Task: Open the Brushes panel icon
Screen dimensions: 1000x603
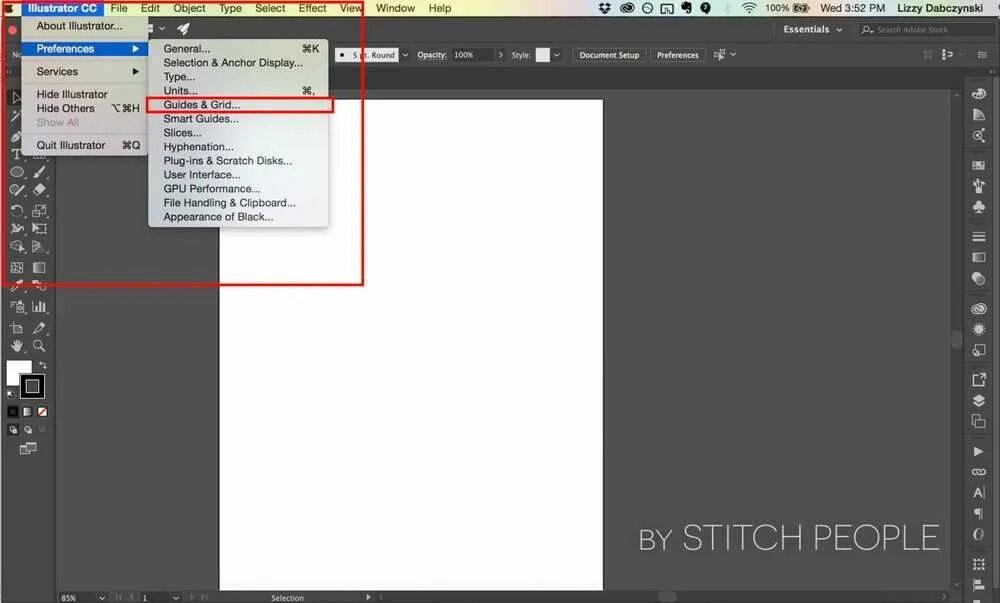Action: 978,185
